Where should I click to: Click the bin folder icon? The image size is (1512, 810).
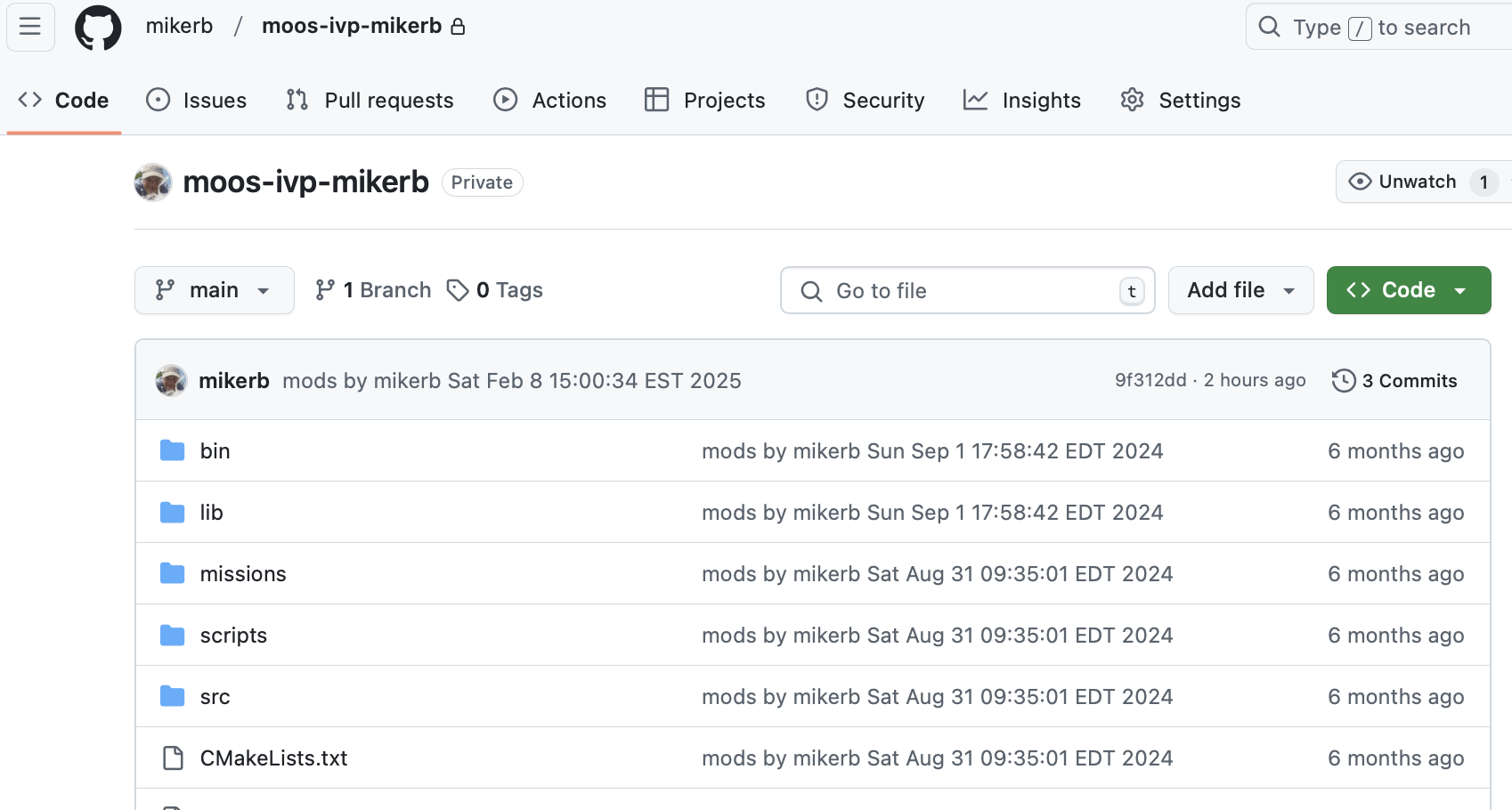[172, 451]
